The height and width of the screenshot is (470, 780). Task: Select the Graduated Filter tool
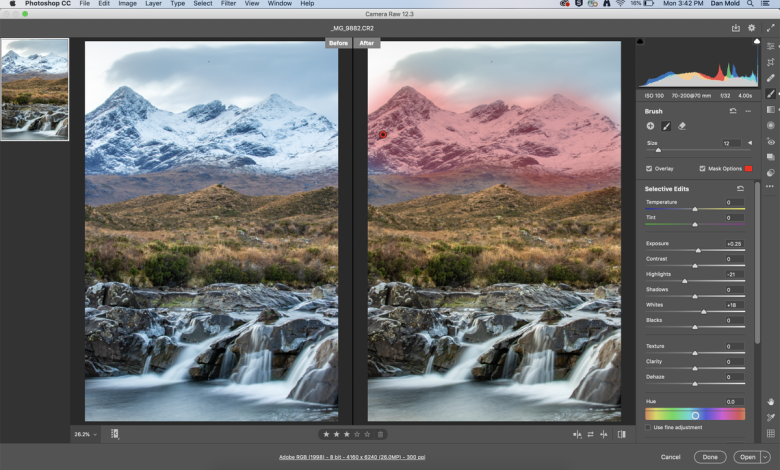(771, 109)
